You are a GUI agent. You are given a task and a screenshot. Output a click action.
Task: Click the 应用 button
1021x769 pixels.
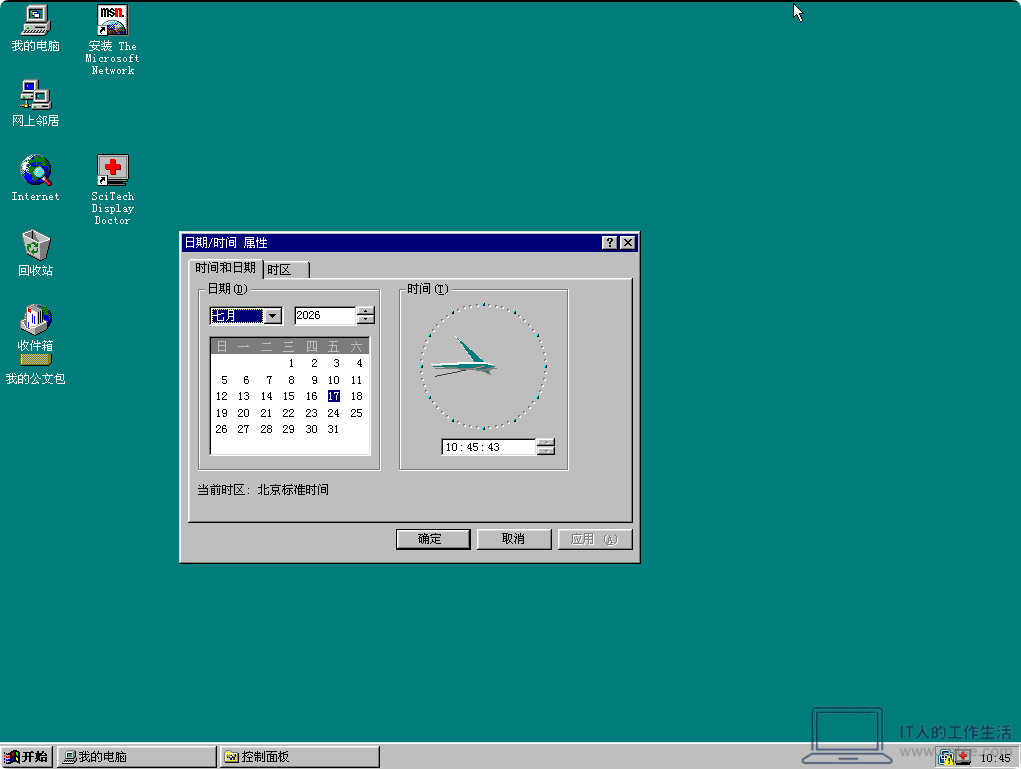pyautogui.click(x=594, y=539)
